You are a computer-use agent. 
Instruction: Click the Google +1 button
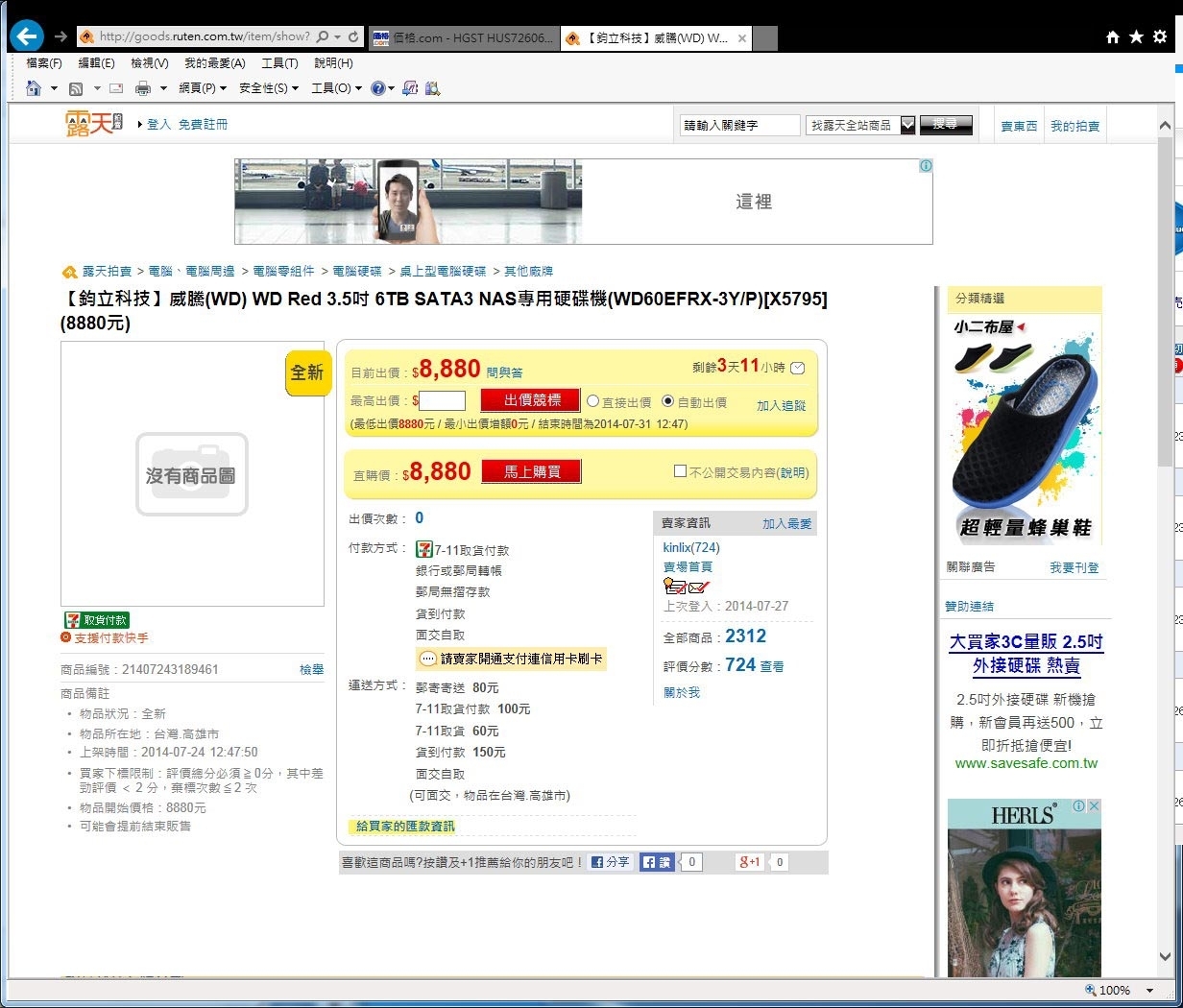pyautogui.click(x=751, y=862)
